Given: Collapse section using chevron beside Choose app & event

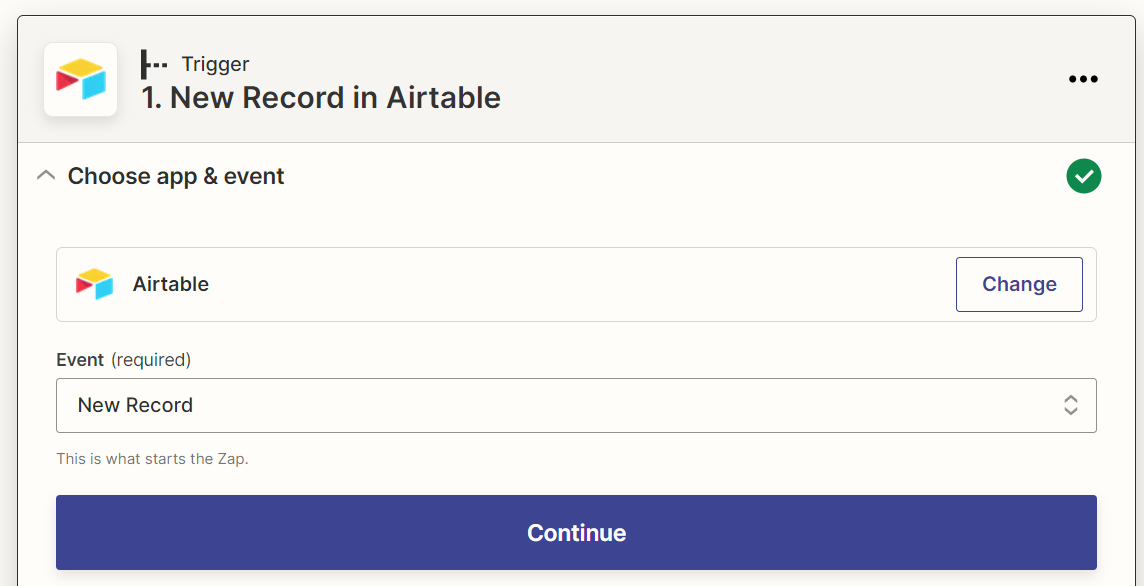Looking at the screenshot, I should (x=46, y=176).
